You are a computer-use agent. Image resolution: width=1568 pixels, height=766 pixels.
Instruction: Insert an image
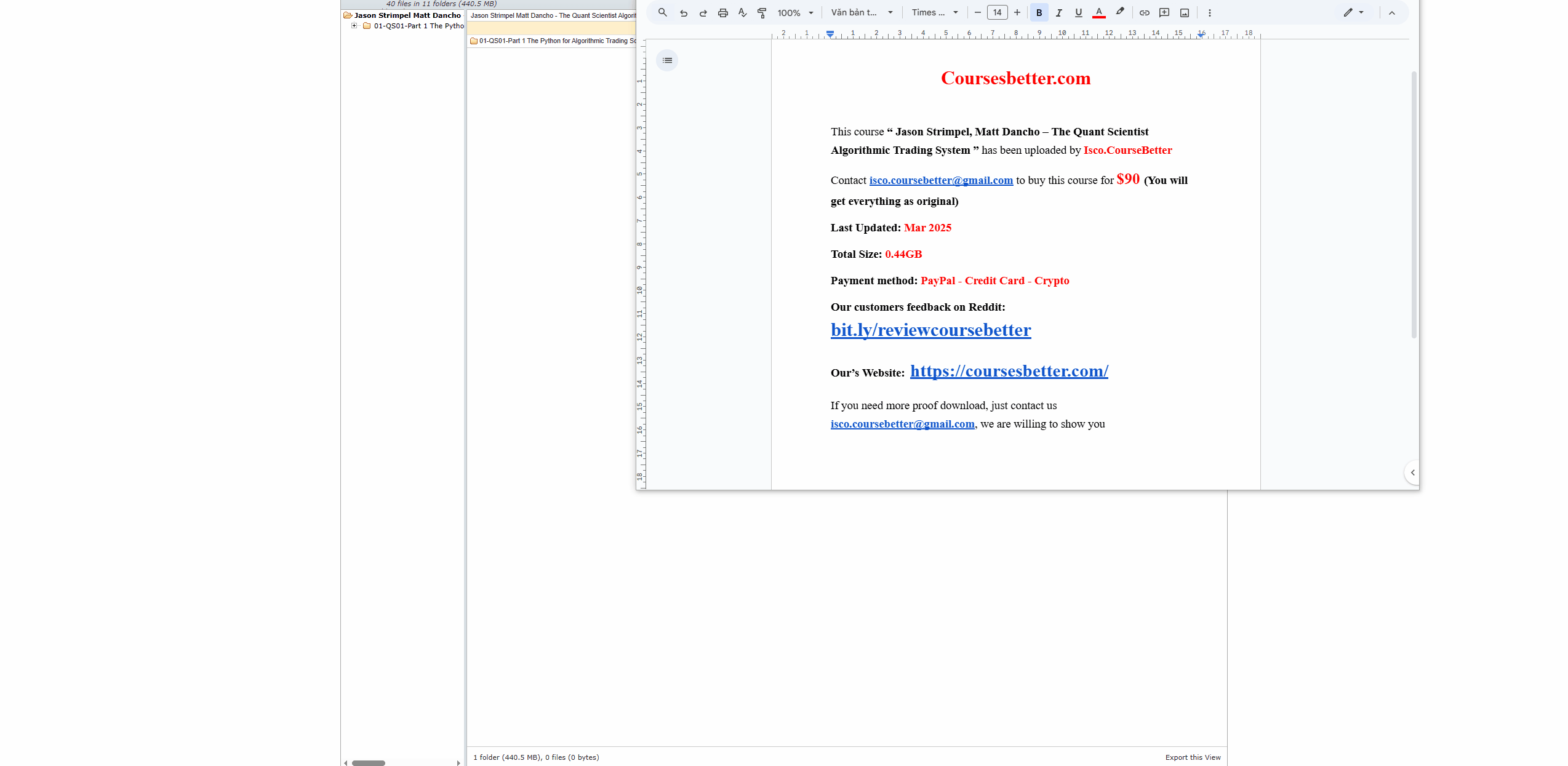(x=1184, y=12)
